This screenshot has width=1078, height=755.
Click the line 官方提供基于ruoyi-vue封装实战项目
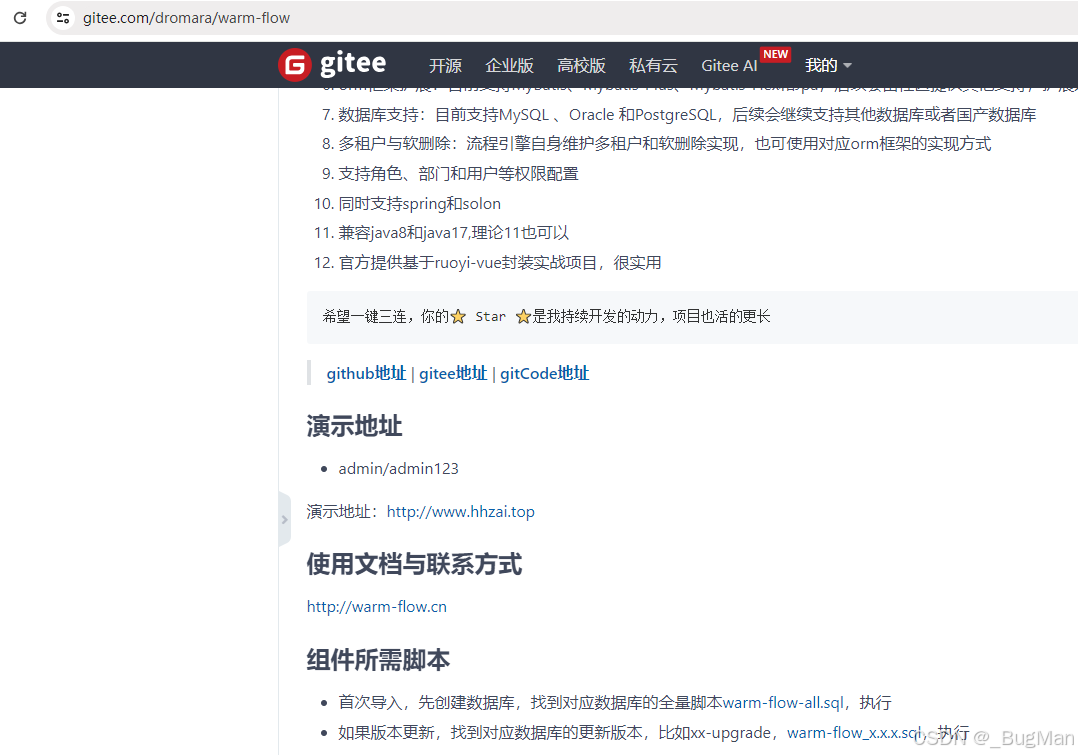tap(499, 263)
